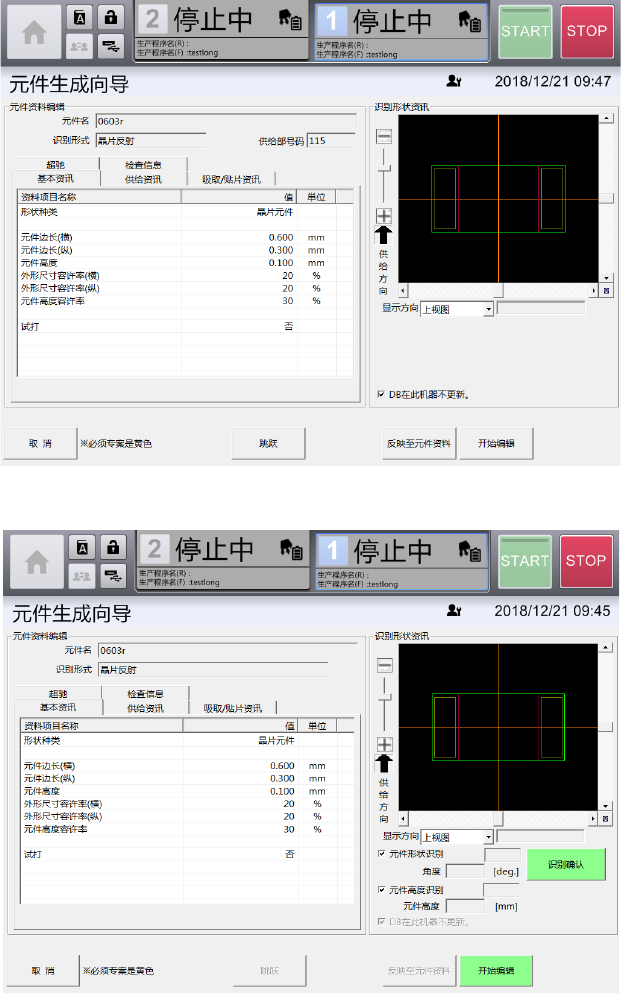Click zoom slider handle in 09:45 screen
The width and height of the screenshot is (621, 993).
coord(385,697)
